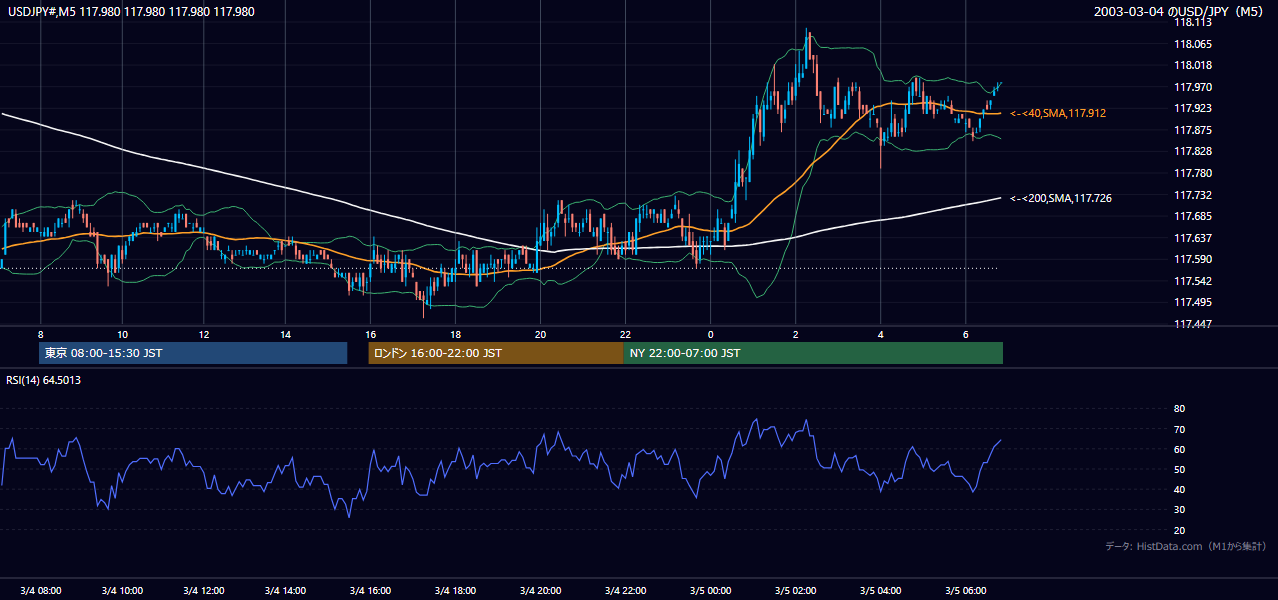The image size is (1278, 600).
Task: Click RSI axis level 50
Action: click(1179, 469)
